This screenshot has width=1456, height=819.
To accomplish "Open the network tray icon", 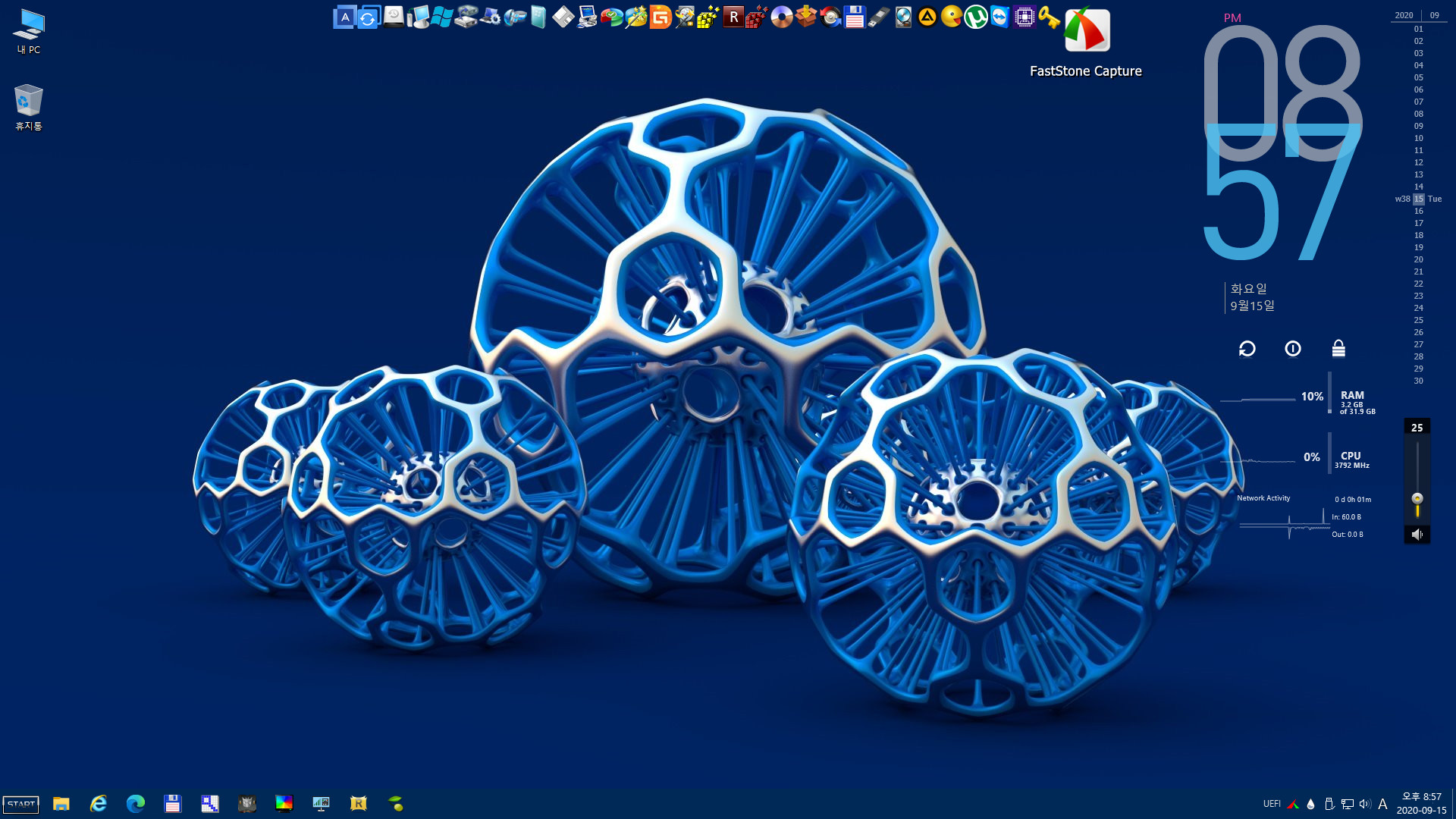I will (x=1348, y=804).
